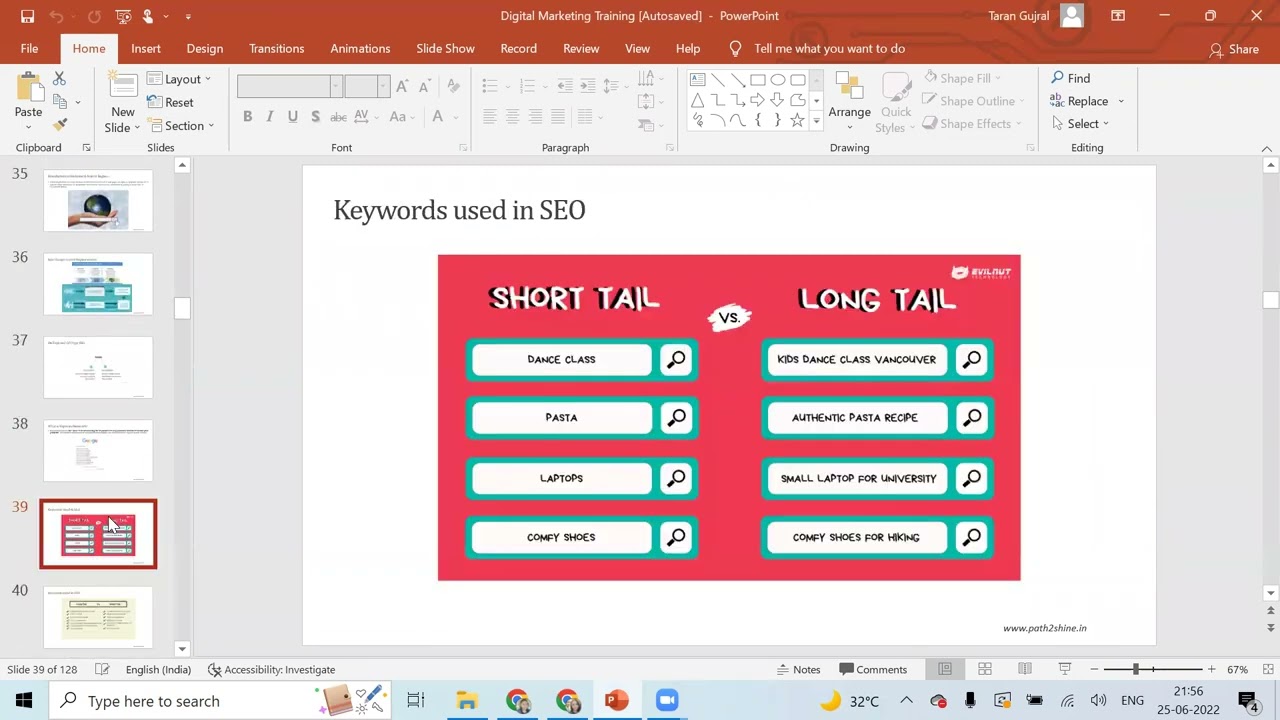
Task: Open Zoom app from taskbar
Action: 667,701
